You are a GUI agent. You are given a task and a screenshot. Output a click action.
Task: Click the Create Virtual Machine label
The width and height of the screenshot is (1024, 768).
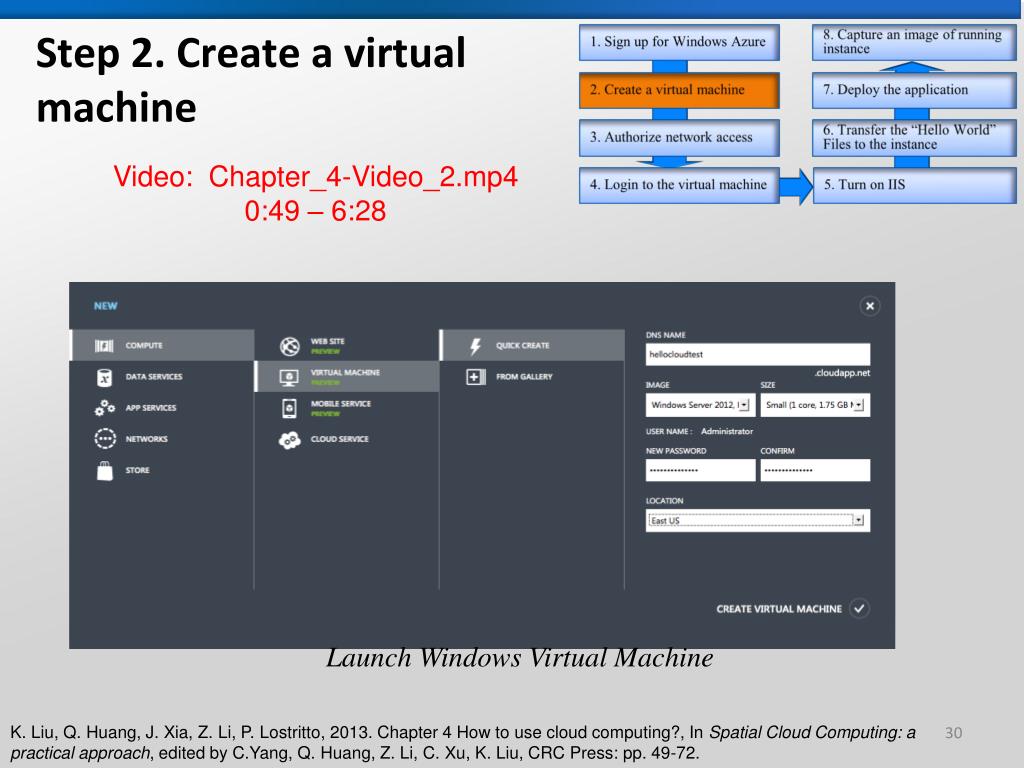tap(778, 609)
